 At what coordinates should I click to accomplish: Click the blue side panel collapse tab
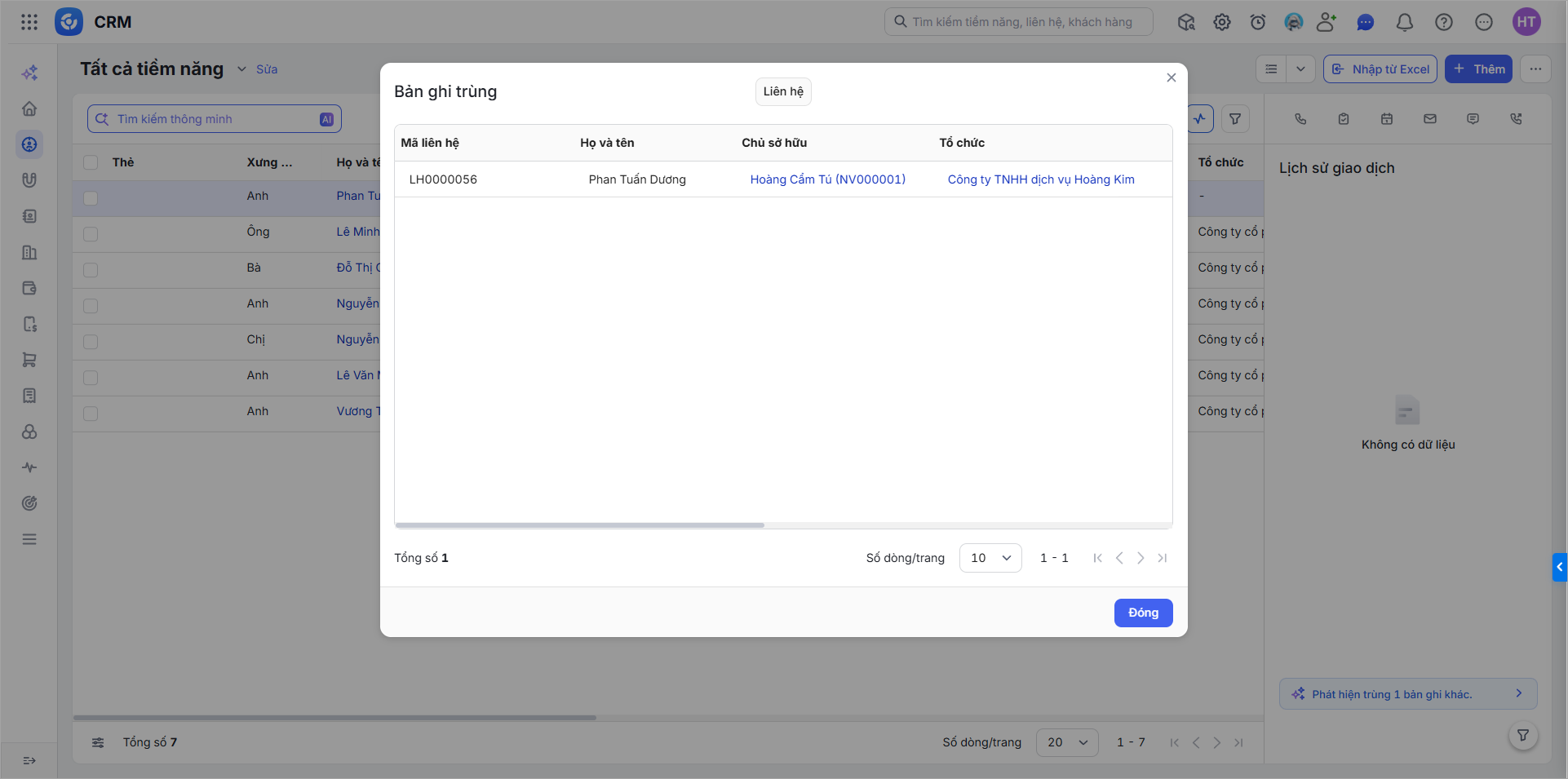[1560, 567]
